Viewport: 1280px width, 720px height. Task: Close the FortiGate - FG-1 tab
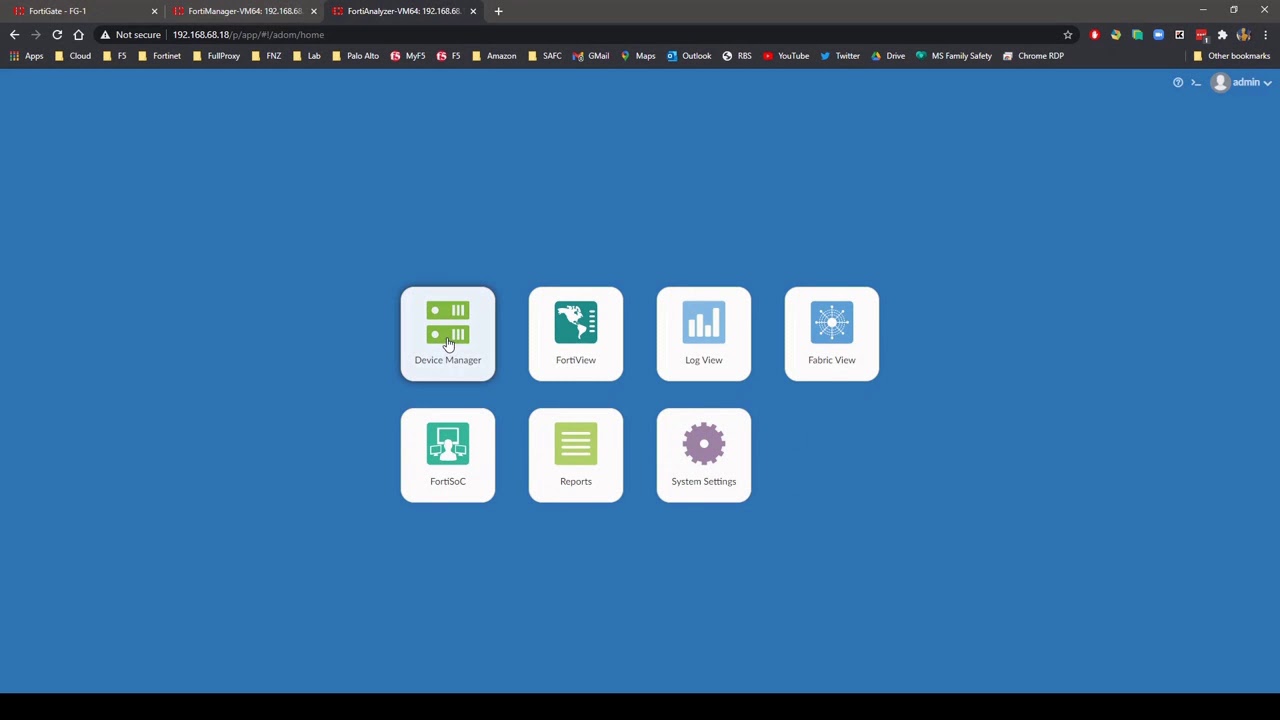[x=154, y=11]
